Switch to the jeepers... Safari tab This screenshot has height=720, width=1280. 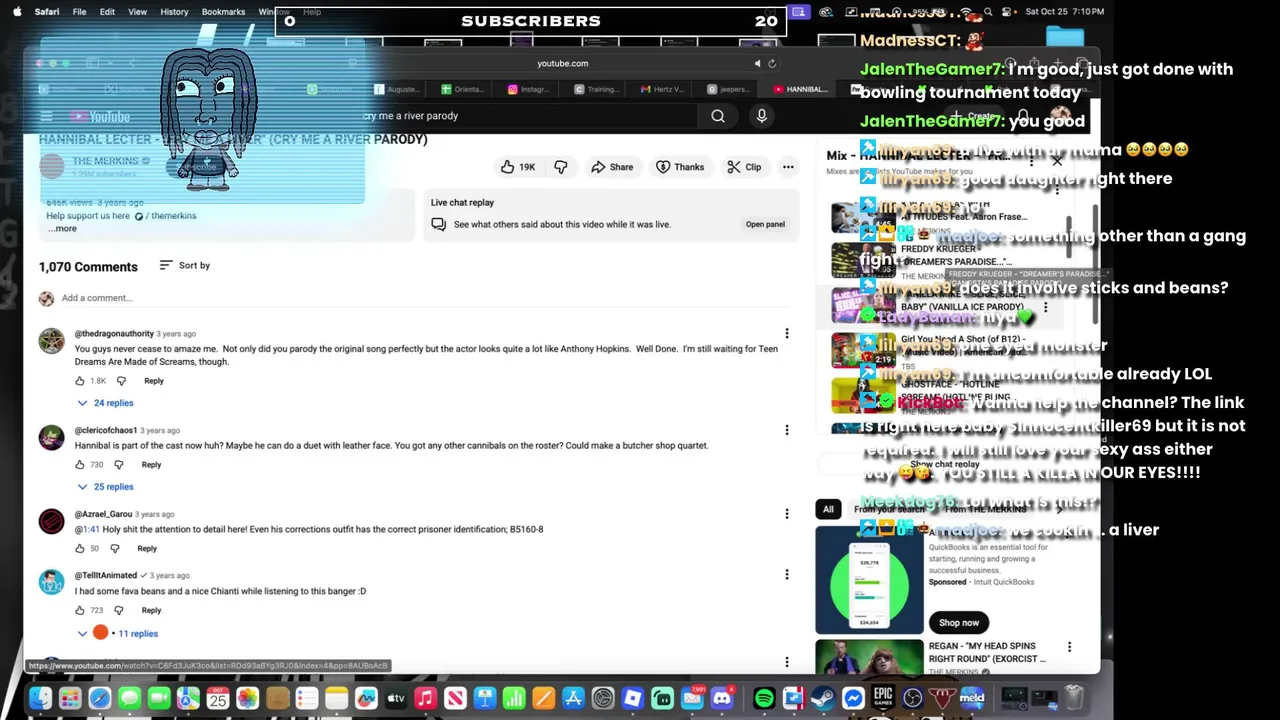[x=728, y=89]
